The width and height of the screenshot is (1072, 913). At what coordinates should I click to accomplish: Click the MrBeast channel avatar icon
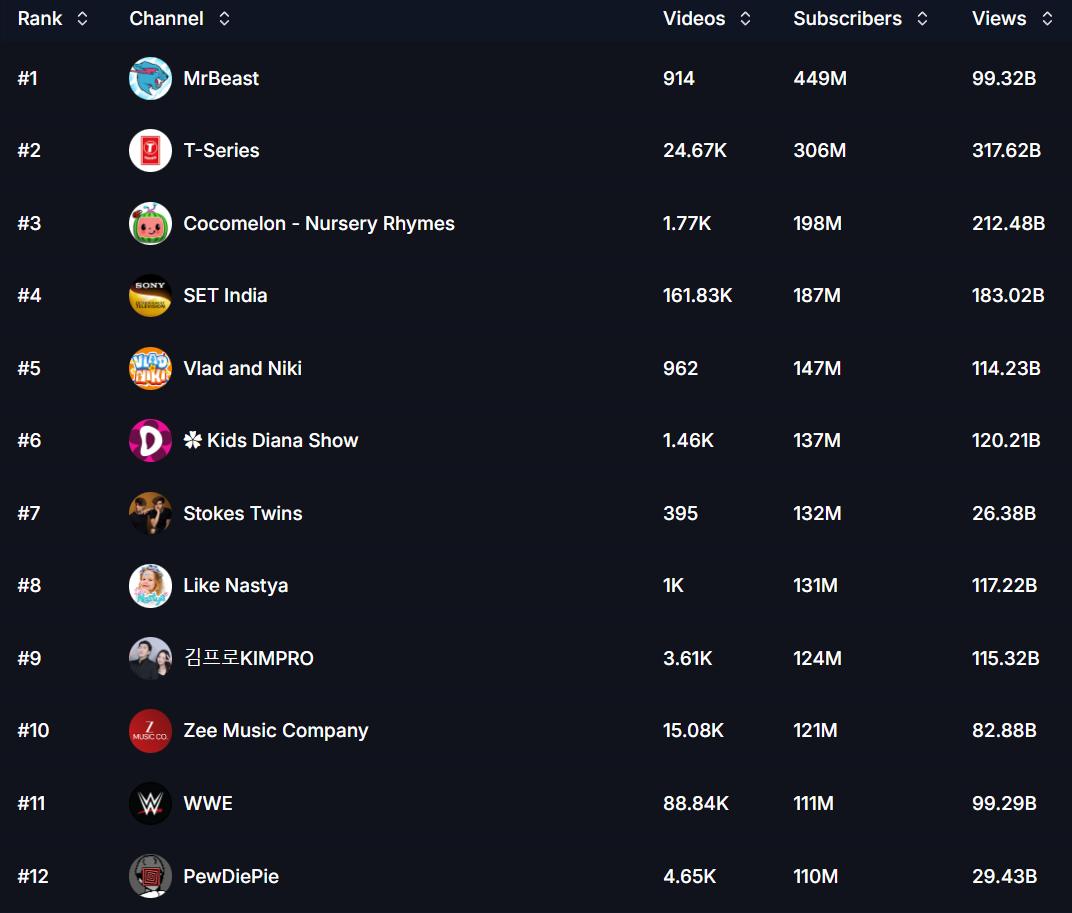point(150,78)
